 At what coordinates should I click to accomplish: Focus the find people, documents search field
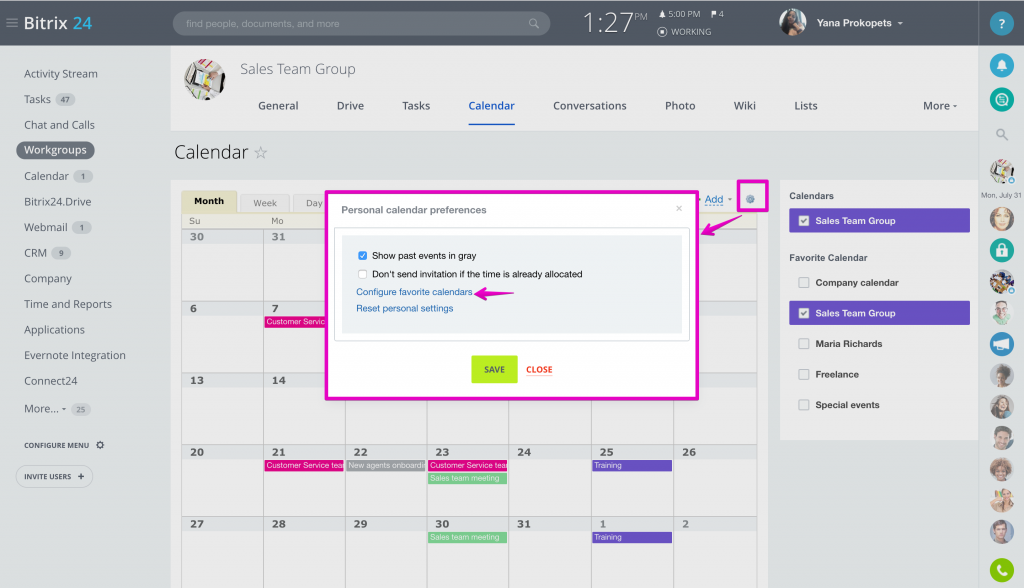coord(361,24)
